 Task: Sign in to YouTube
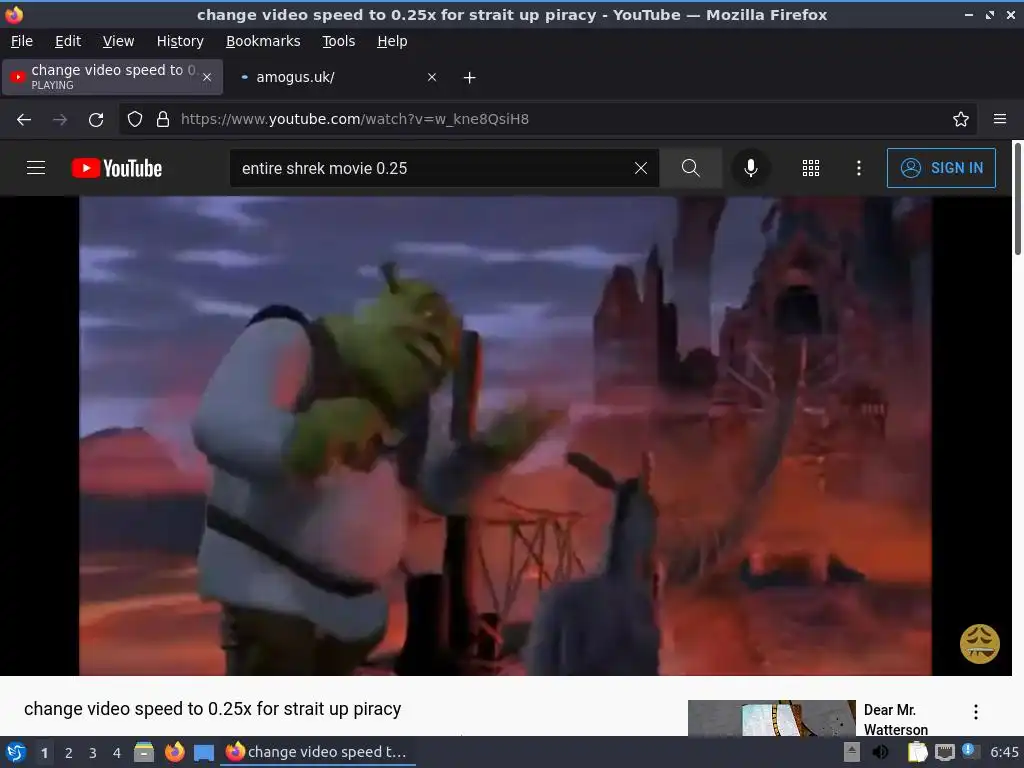[x=941, y=168]
